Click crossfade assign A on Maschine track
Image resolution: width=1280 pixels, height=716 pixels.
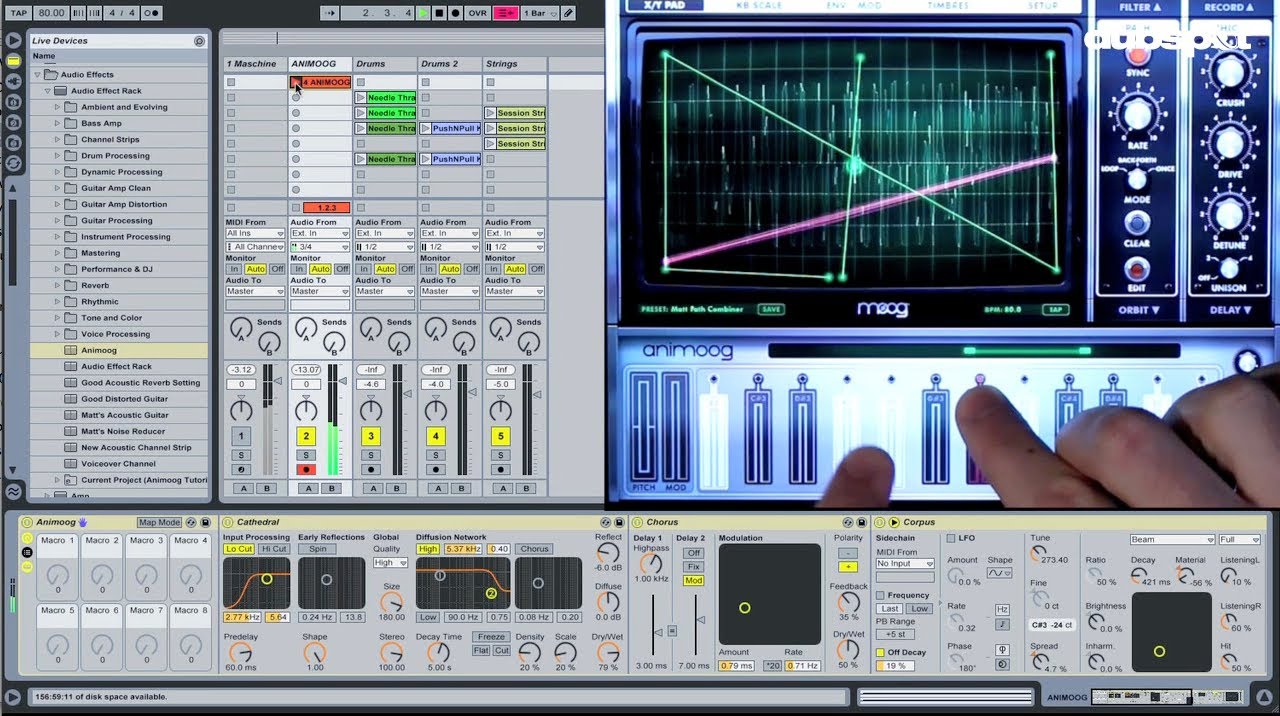pyautogui.click(x=243, y=488)
